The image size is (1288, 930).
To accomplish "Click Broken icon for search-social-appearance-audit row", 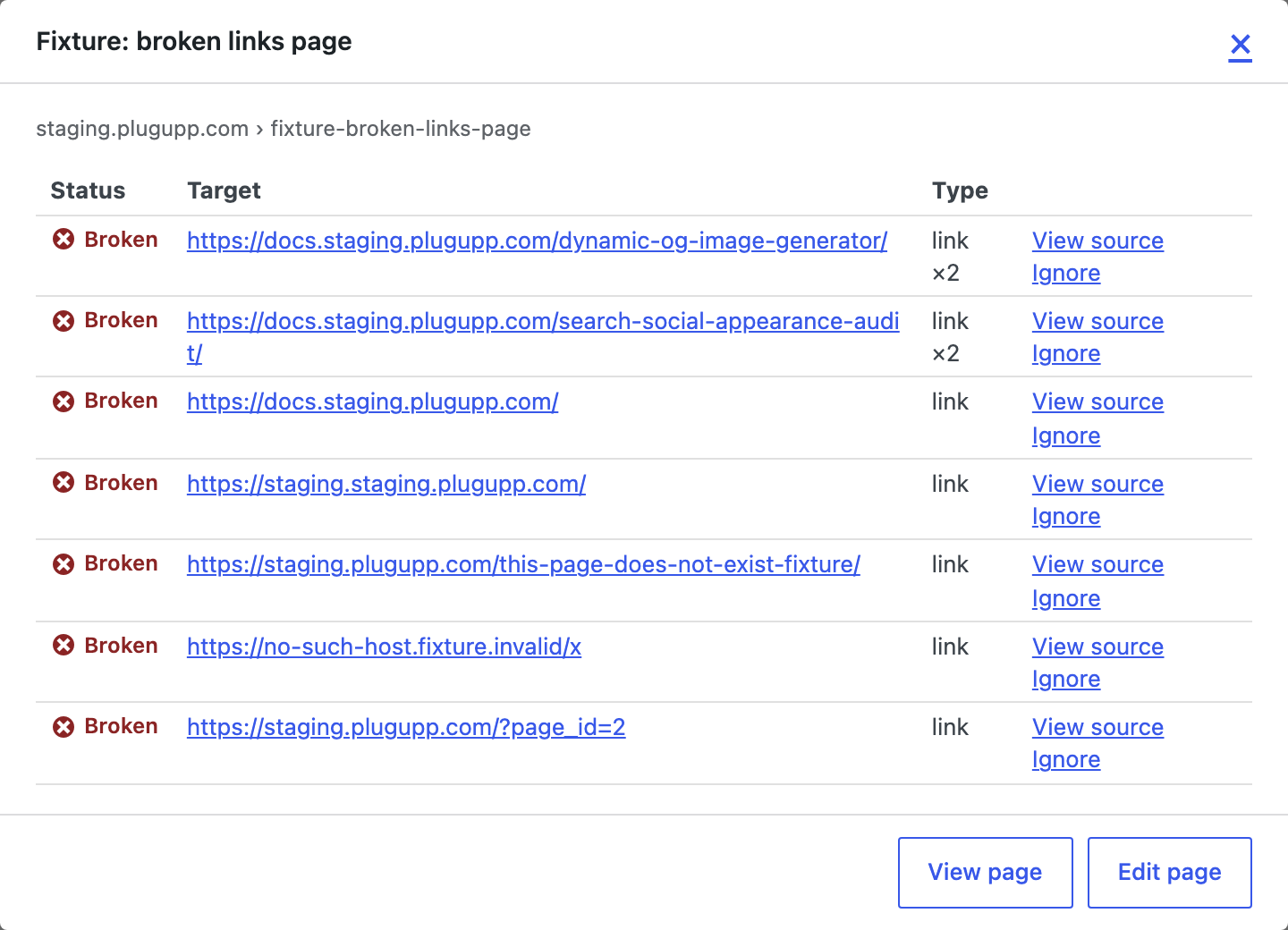I will click(64, 320).
